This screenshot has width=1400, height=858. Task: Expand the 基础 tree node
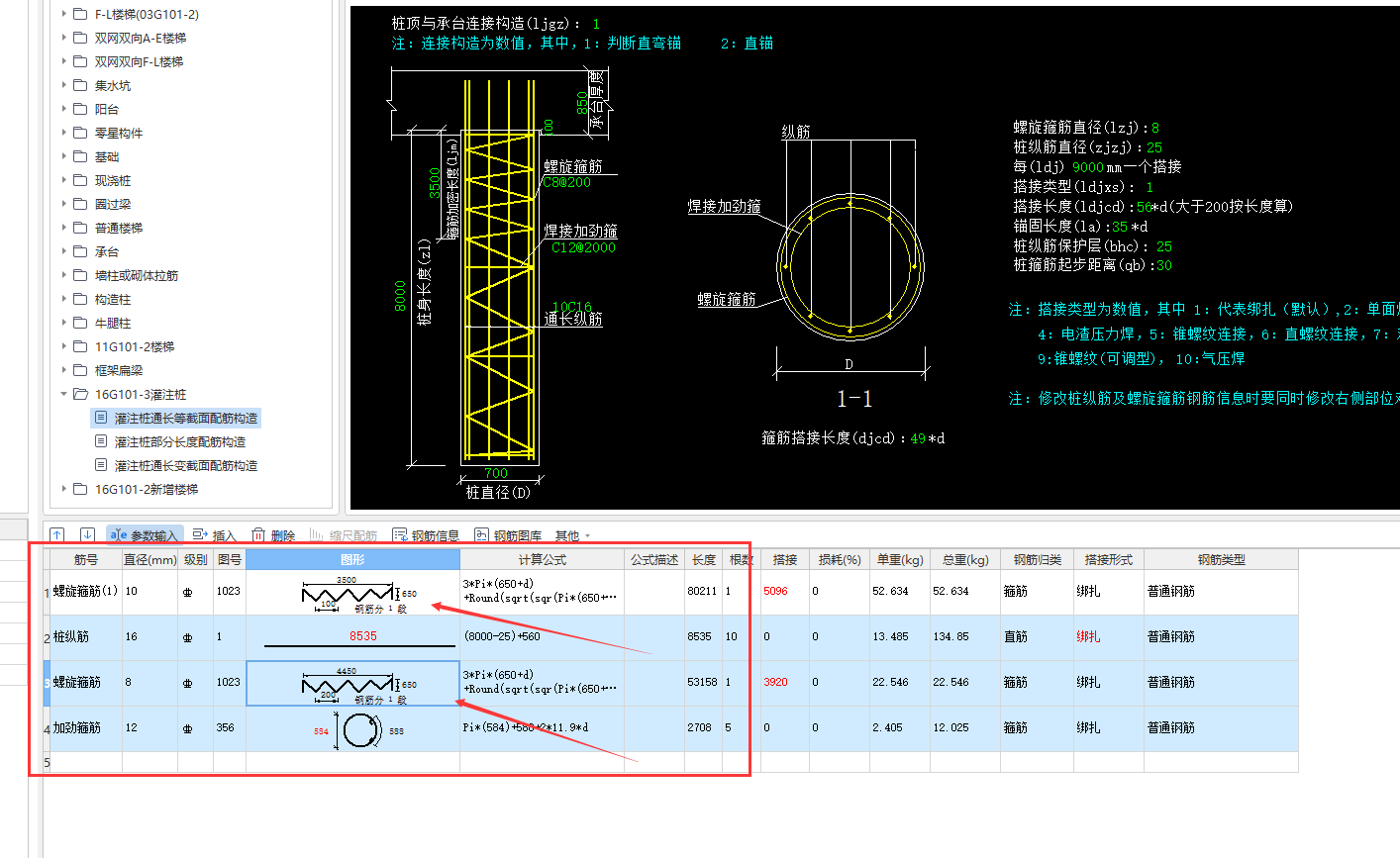click(64, 156)
